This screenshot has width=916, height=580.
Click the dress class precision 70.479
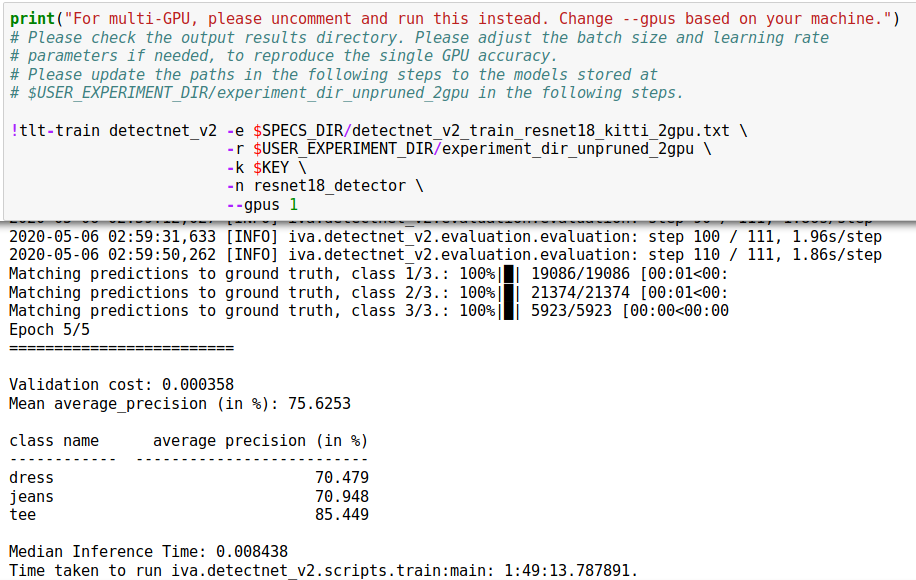tap(342, 478)
